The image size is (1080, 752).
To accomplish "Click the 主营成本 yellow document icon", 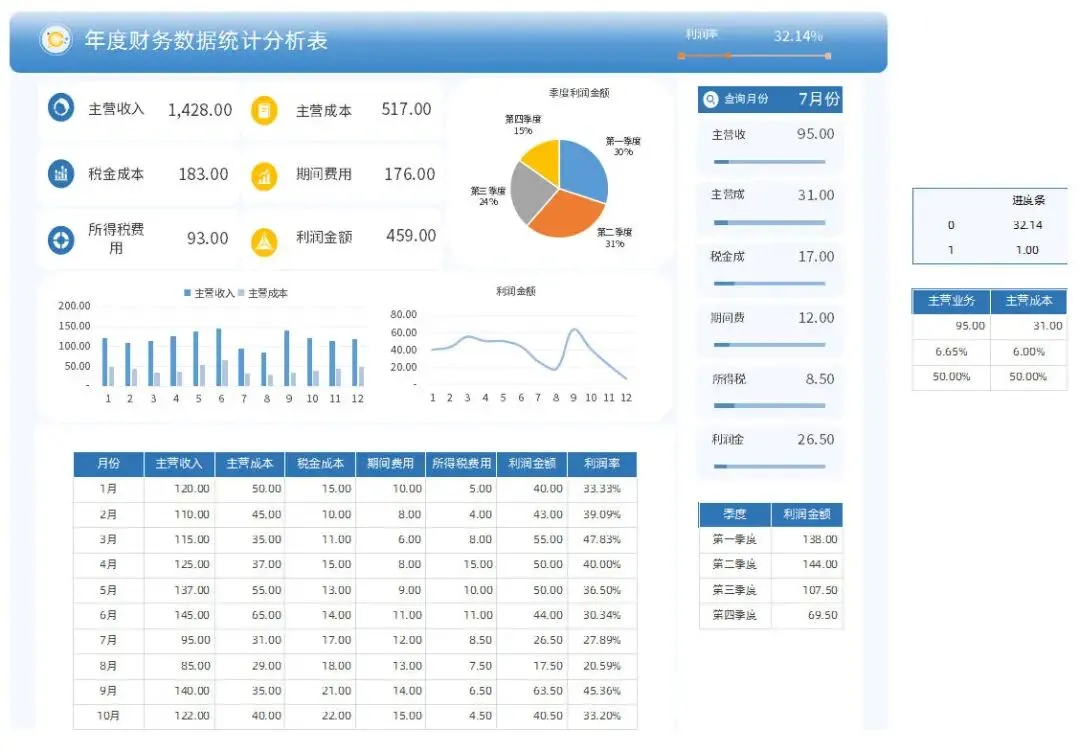I will pos(264,110).
